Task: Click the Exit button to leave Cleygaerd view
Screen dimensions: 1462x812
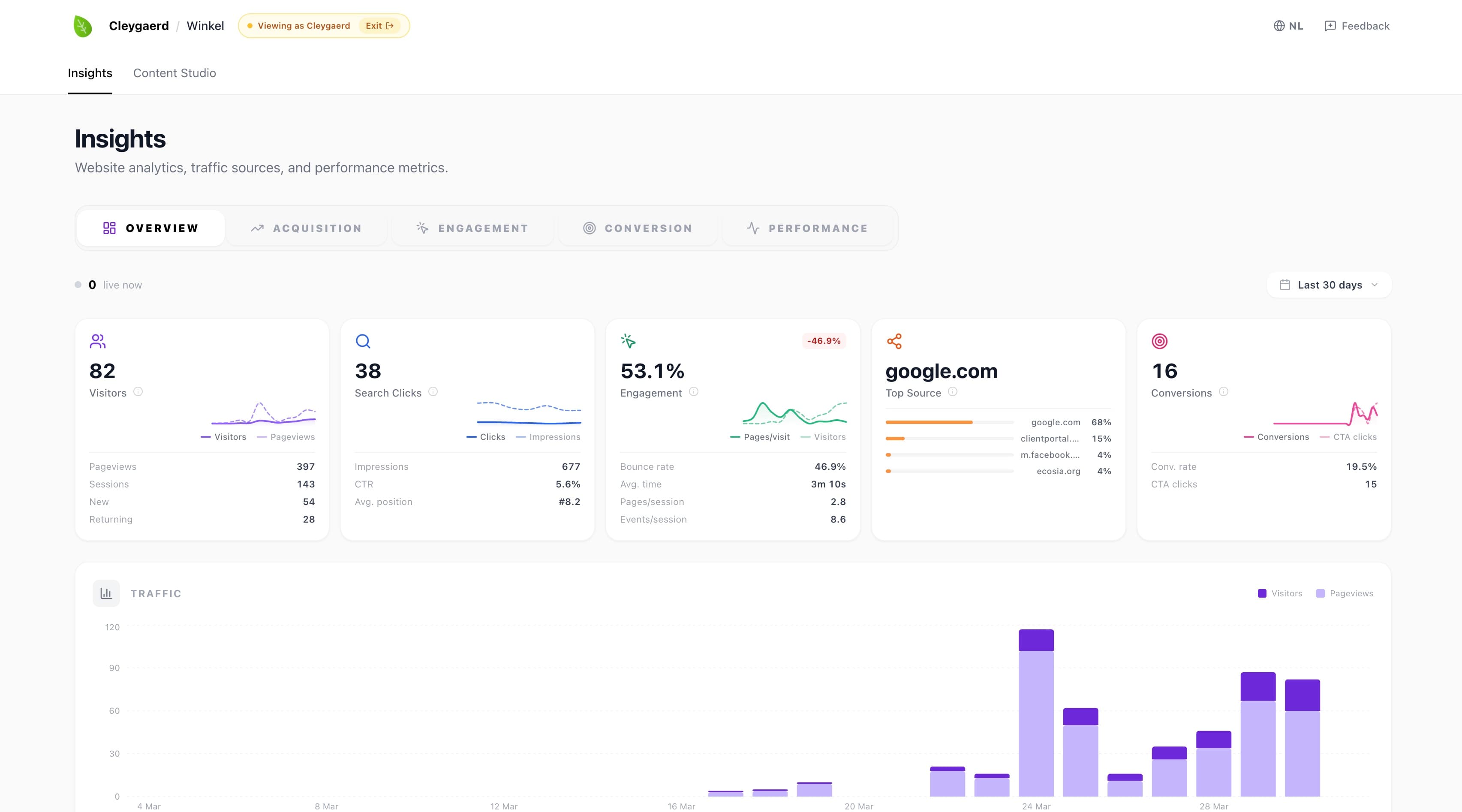Action: 380,26
